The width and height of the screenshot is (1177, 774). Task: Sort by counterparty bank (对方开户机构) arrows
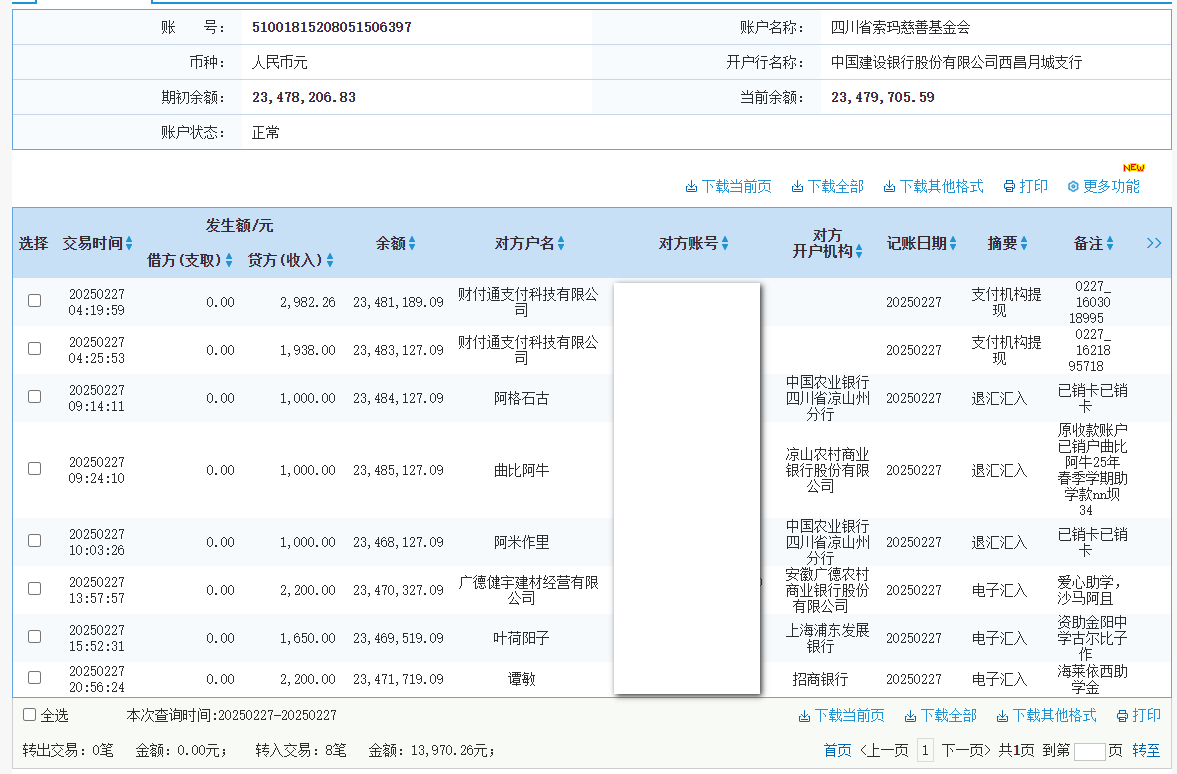(859, 251)
